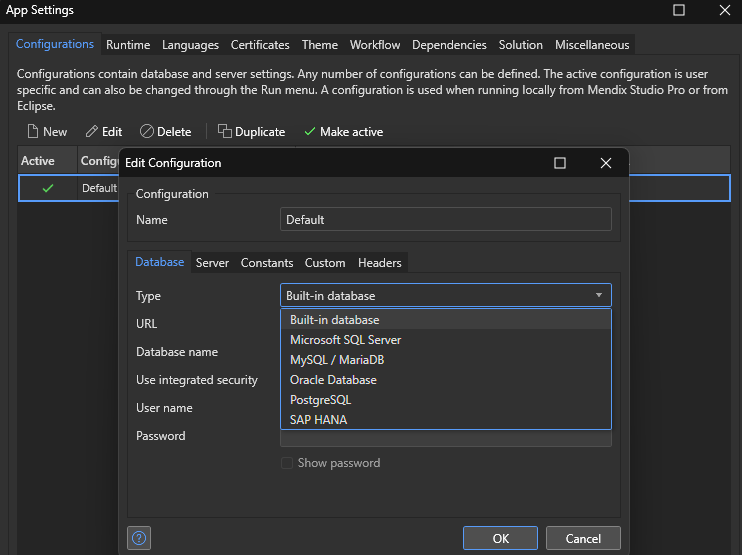Open the Miscellaneous tab

point(592,45)
